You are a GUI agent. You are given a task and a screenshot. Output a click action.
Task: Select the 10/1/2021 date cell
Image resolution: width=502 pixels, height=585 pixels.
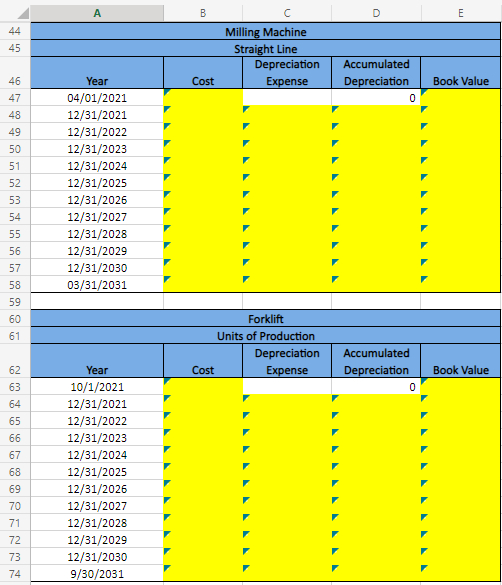[97, 387]
